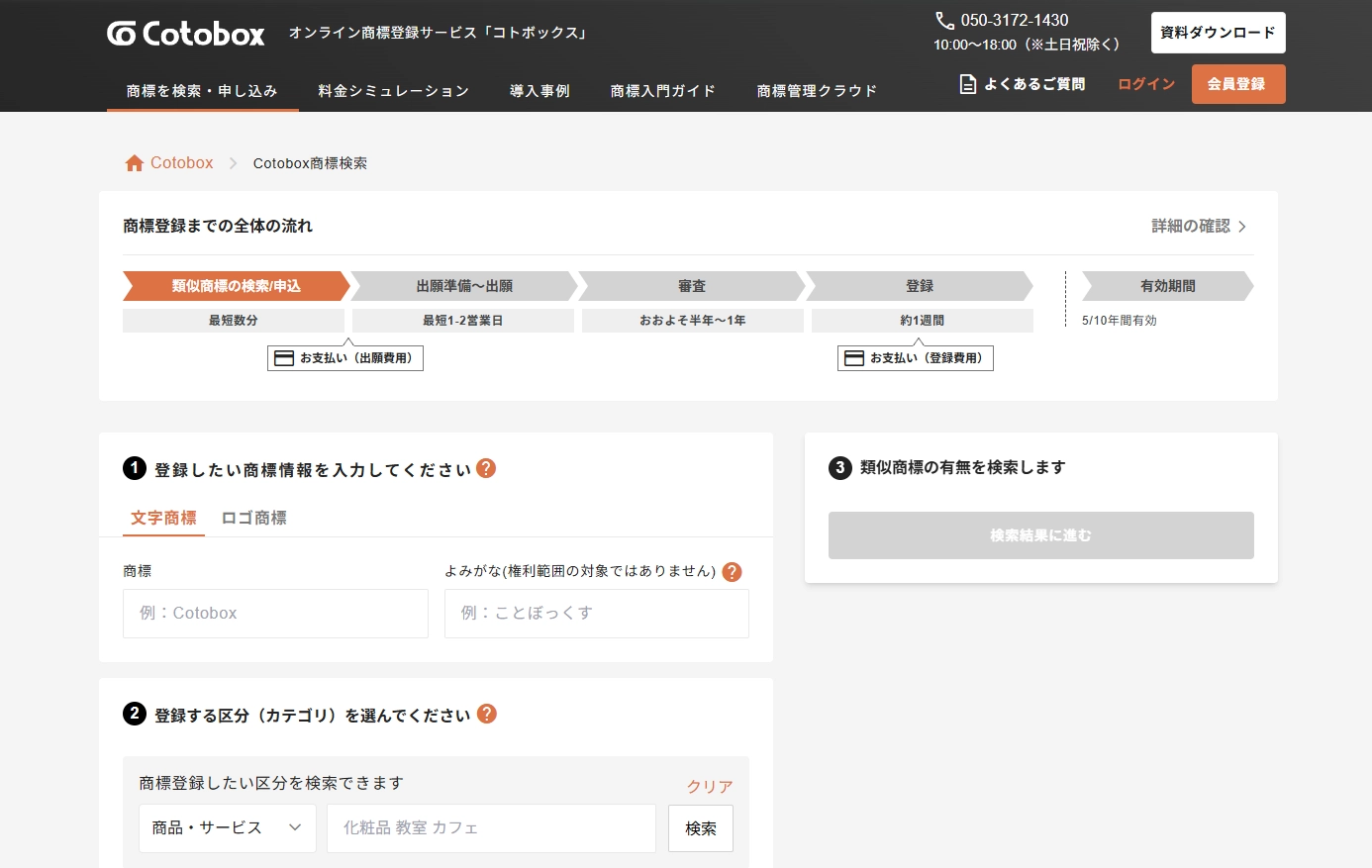Select the 文字商標 tab
Viewport: 1372px width, 868px height.
click(x=163, y=518)
